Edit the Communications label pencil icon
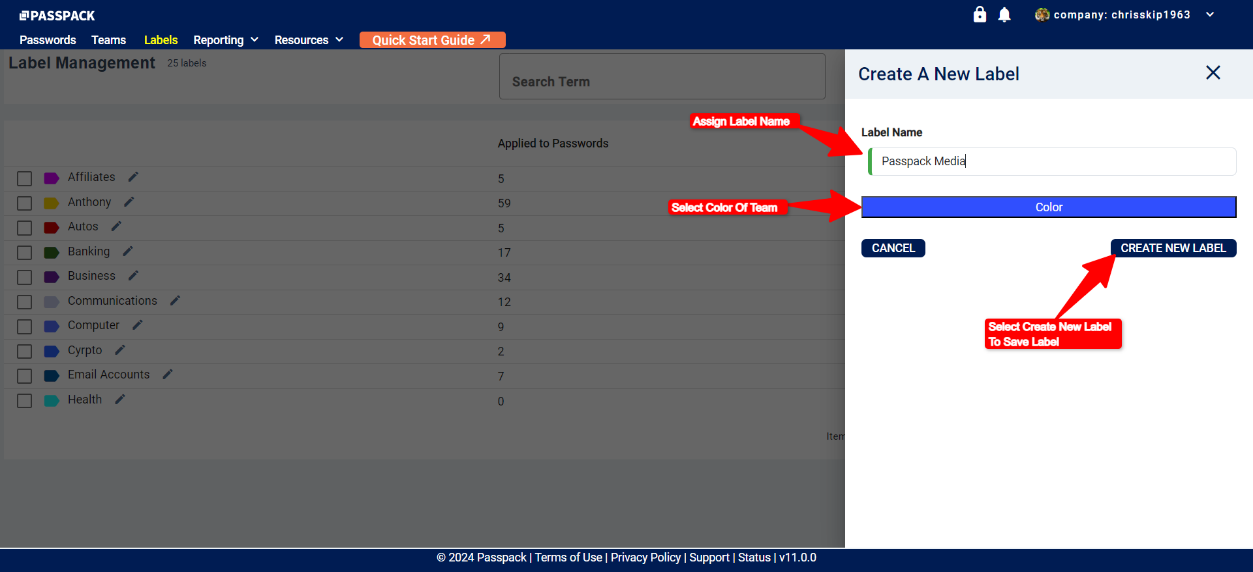 click(175, 301)
